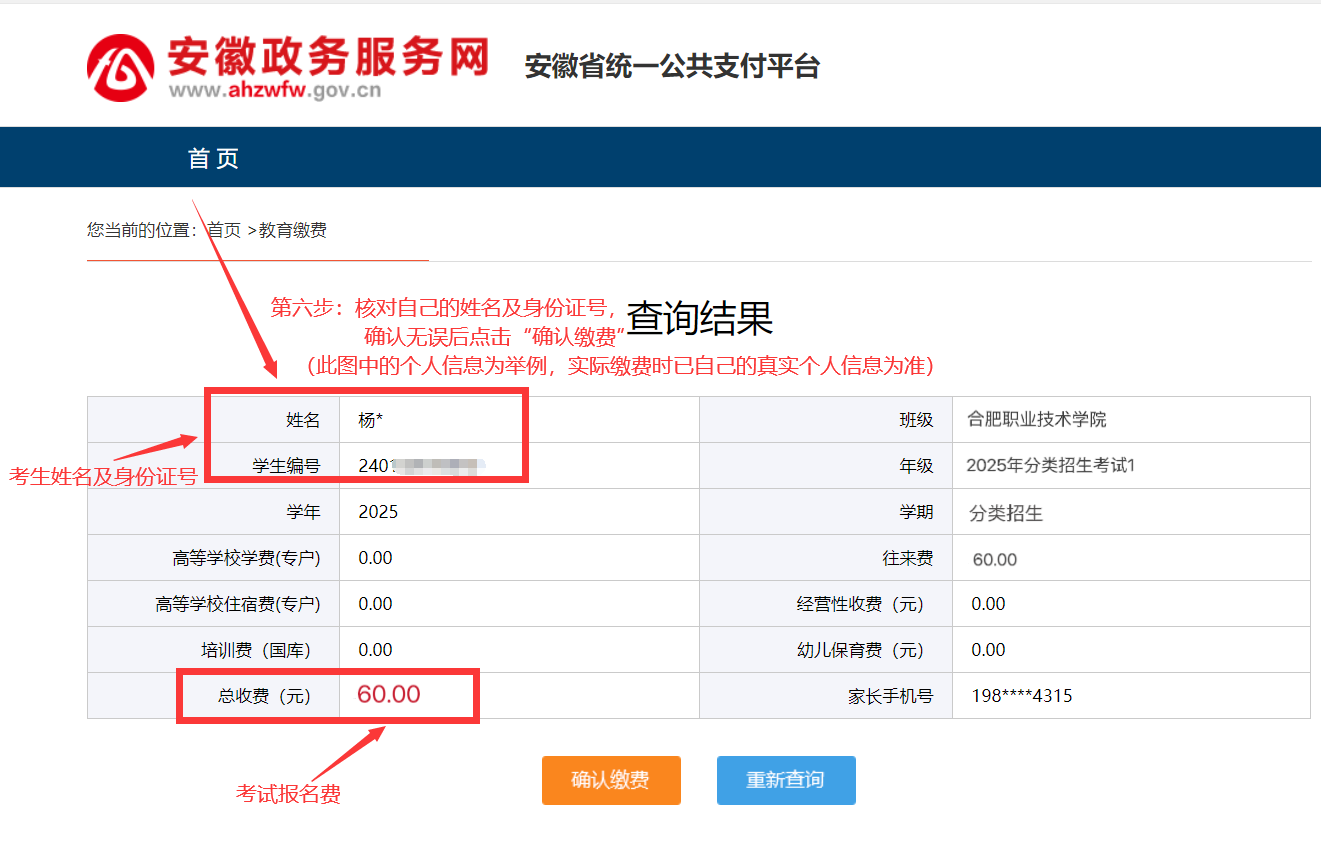Click the red total fee amount 60.00

[389, 695]
